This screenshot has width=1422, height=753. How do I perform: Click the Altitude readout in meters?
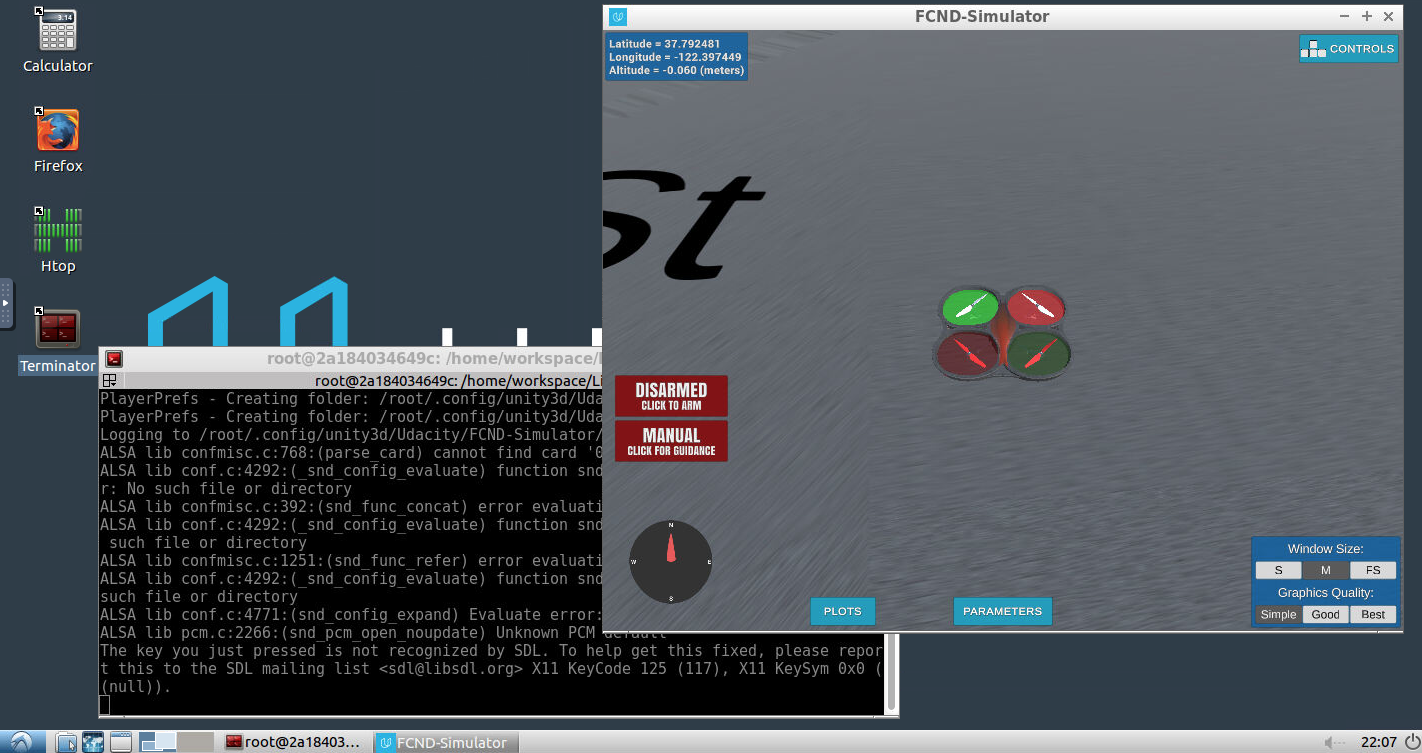[x=676, y=71]
